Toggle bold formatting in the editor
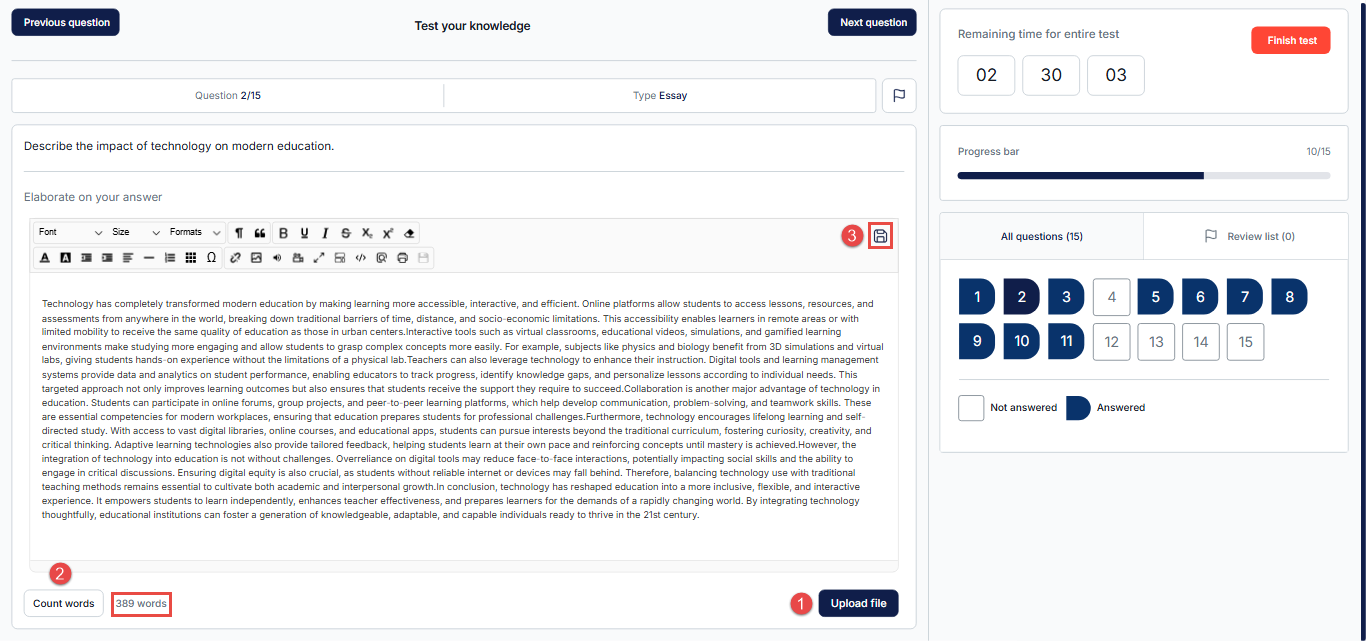 (283, 233)
